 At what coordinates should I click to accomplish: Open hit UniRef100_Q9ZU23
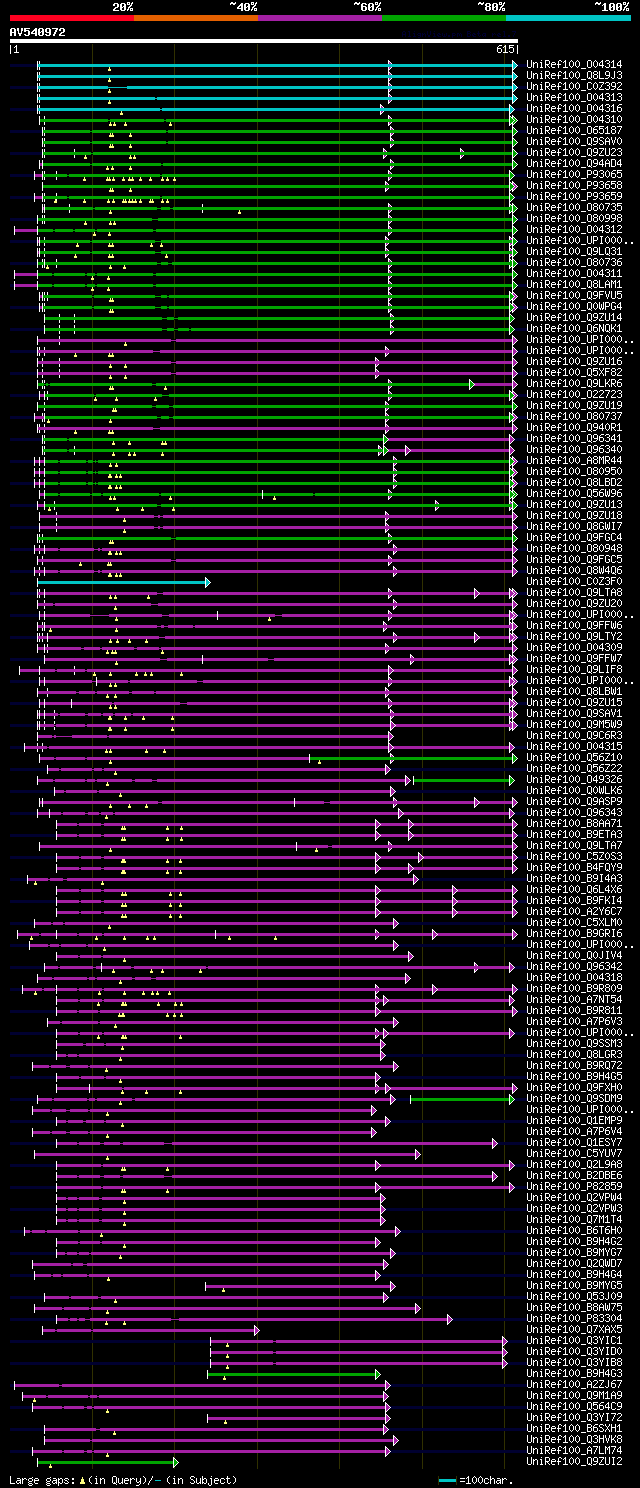coord(574,153)
